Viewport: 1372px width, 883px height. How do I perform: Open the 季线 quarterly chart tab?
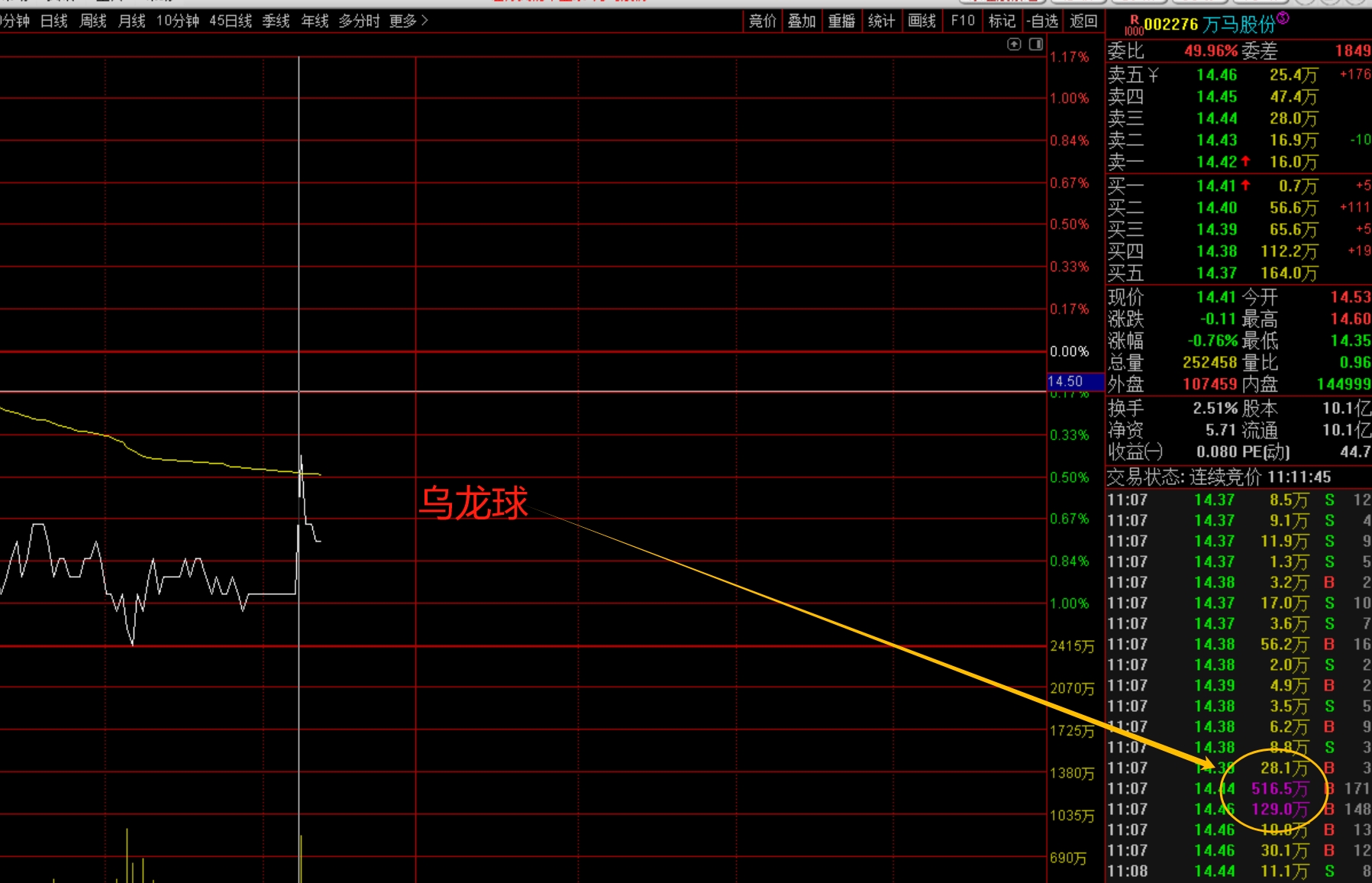click(x=276, y=21)
